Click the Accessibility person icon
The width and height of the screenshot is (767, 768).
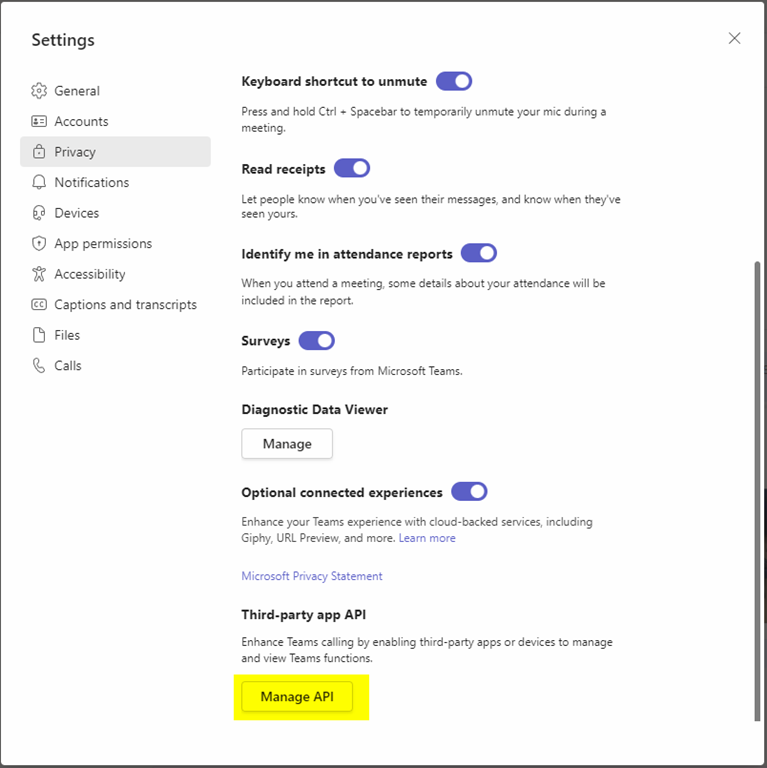pos(39,274)
